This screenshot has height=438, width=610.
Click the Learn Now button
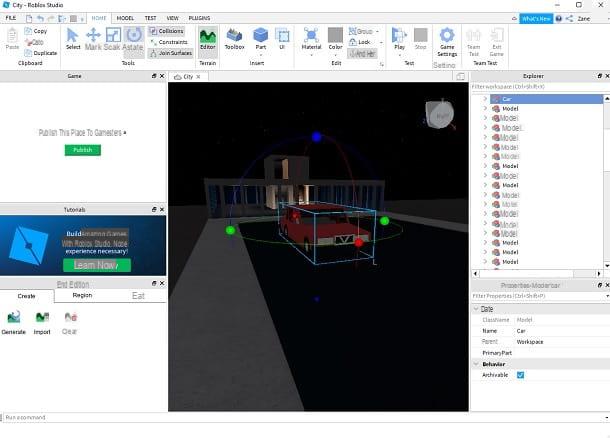coord(97,265)
